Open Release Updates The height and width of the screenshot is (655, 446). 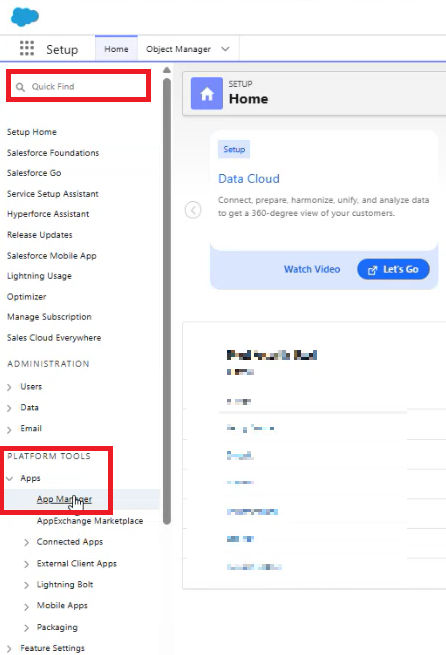[40, 235]
